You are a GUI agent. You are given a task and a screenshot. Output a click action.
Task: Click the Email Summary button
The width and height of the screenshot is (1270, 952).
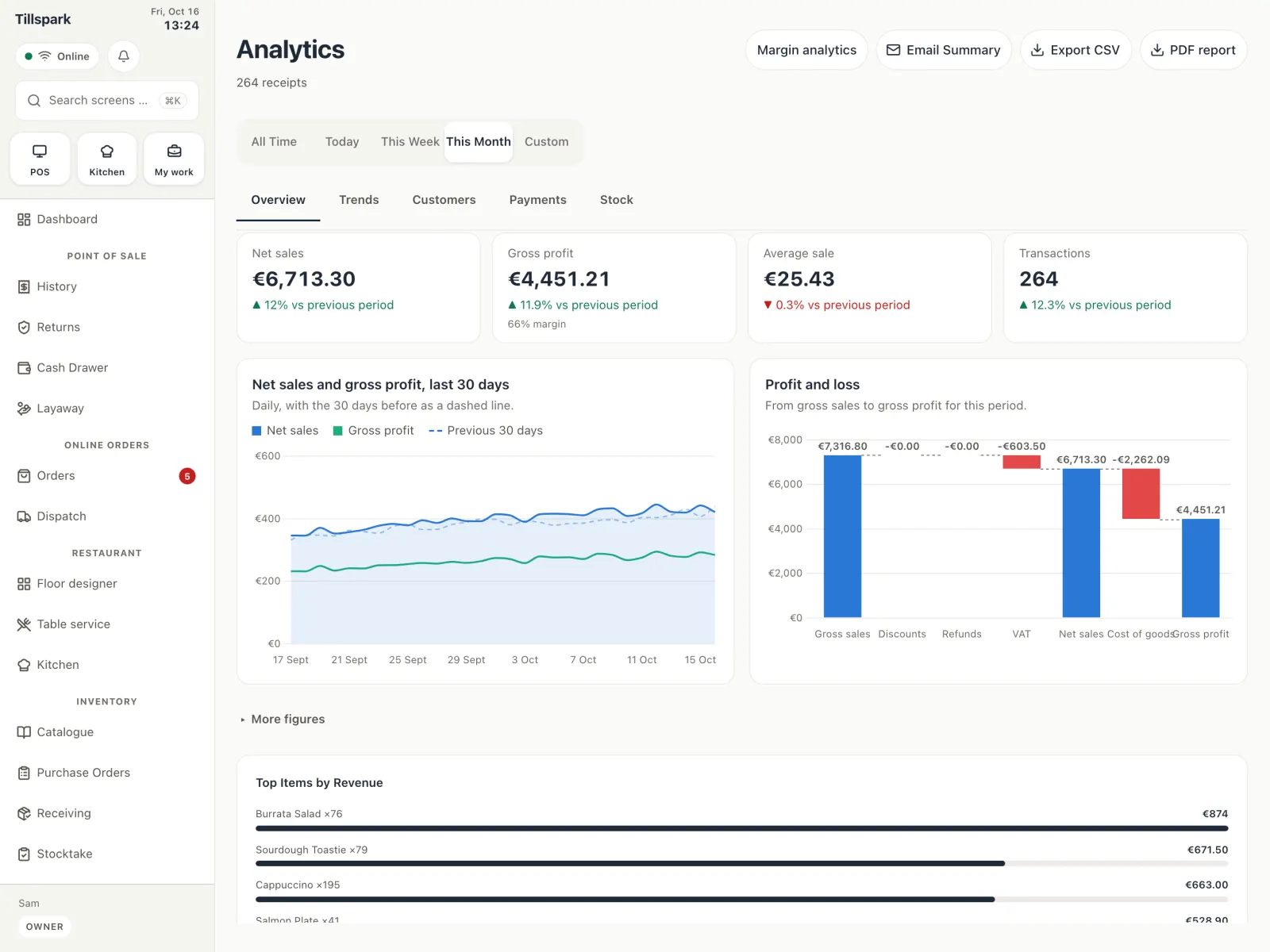coord(944,50)
